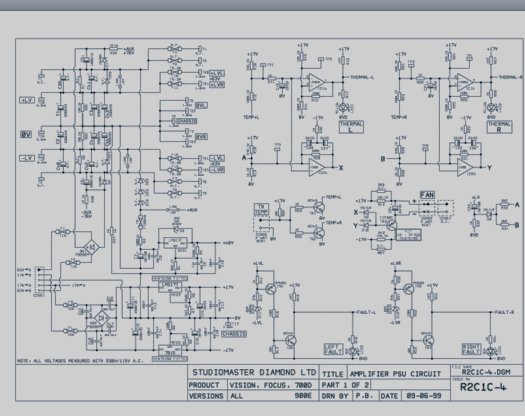Viewport: 525px width, 416px height.
Task: Click the 900E version text
Action: (x=303, y=396)
